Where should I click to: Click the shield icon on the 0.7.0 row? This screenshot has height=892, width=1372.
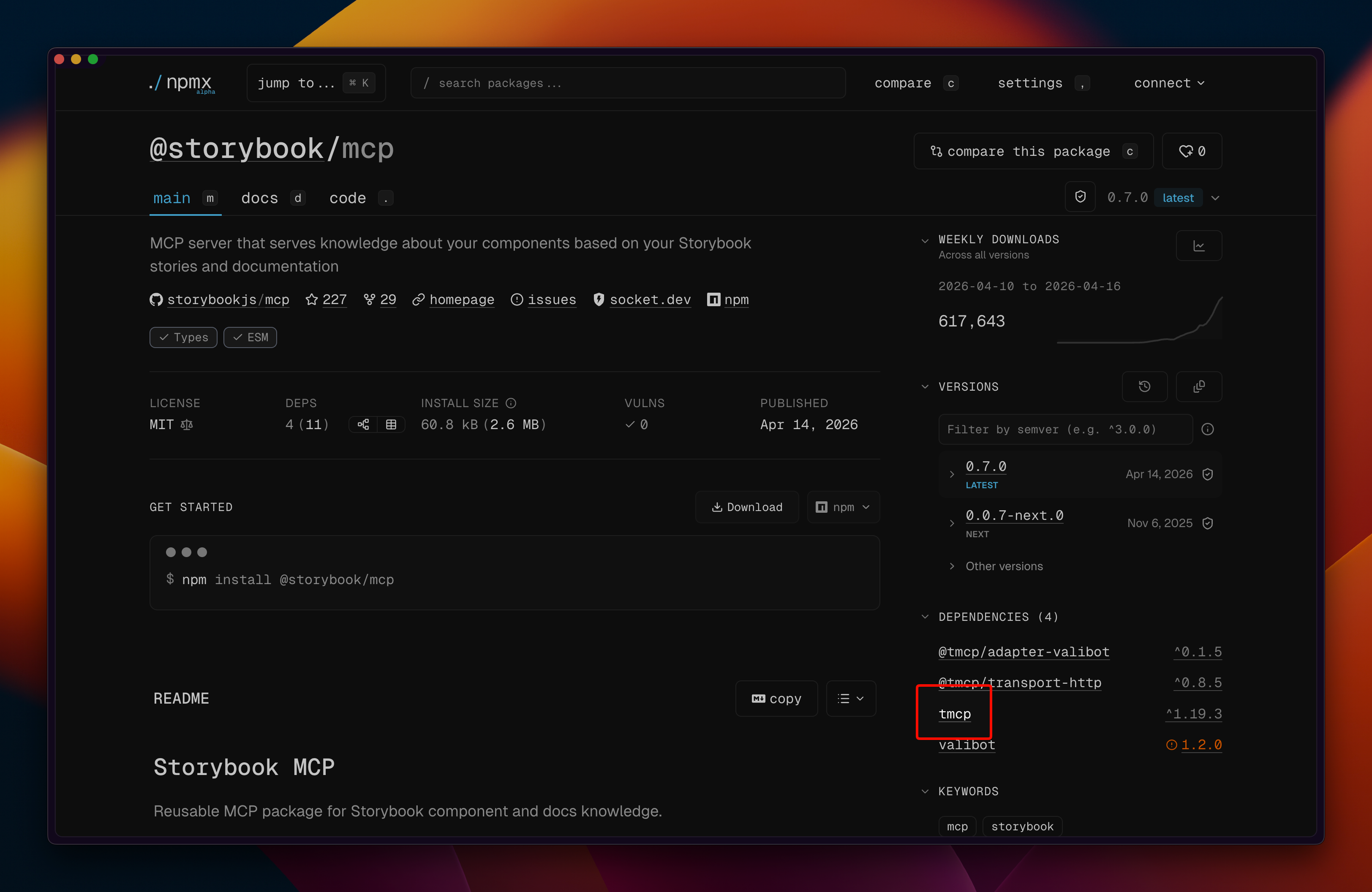1207,473
